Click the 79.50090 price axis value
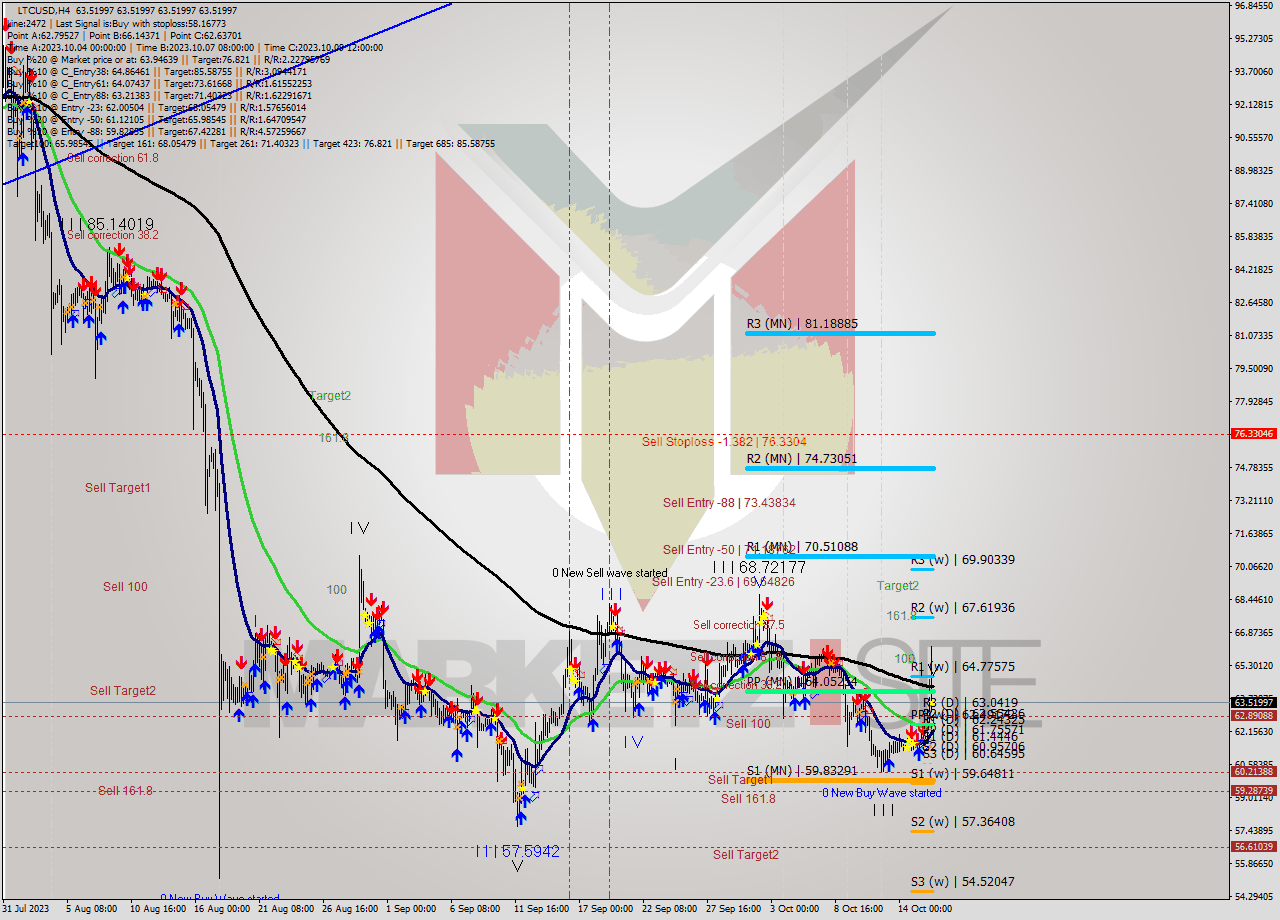 point(1253,369)
